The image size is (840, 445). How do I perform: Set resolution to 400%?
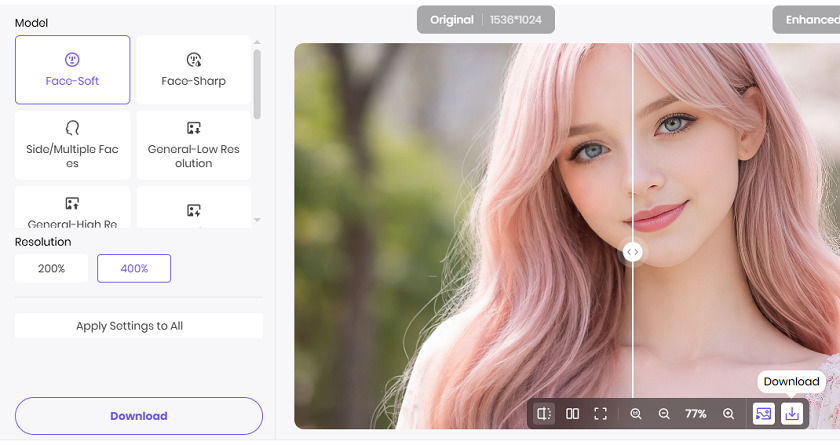pyautogui.click(x=134, y=268)
